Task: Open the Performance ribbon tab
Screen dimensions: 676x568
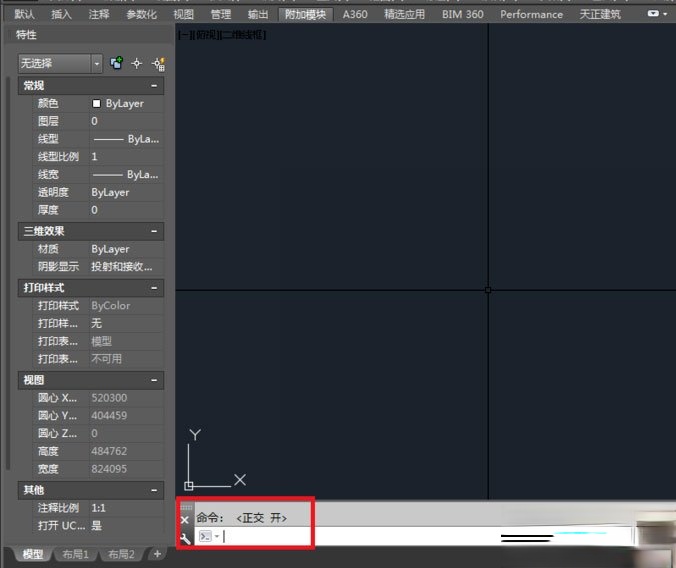Action: pyautogui.click(x=531, y=14)
